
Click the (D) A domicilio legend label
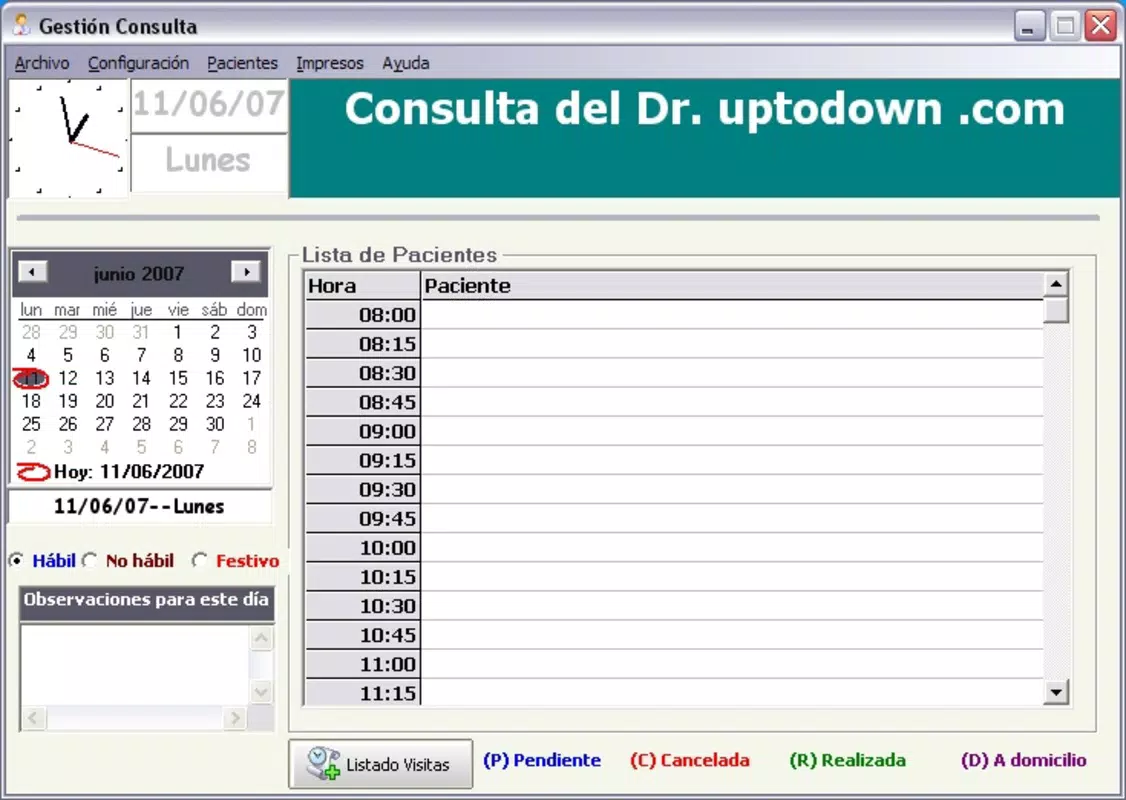coord(1023,760)
